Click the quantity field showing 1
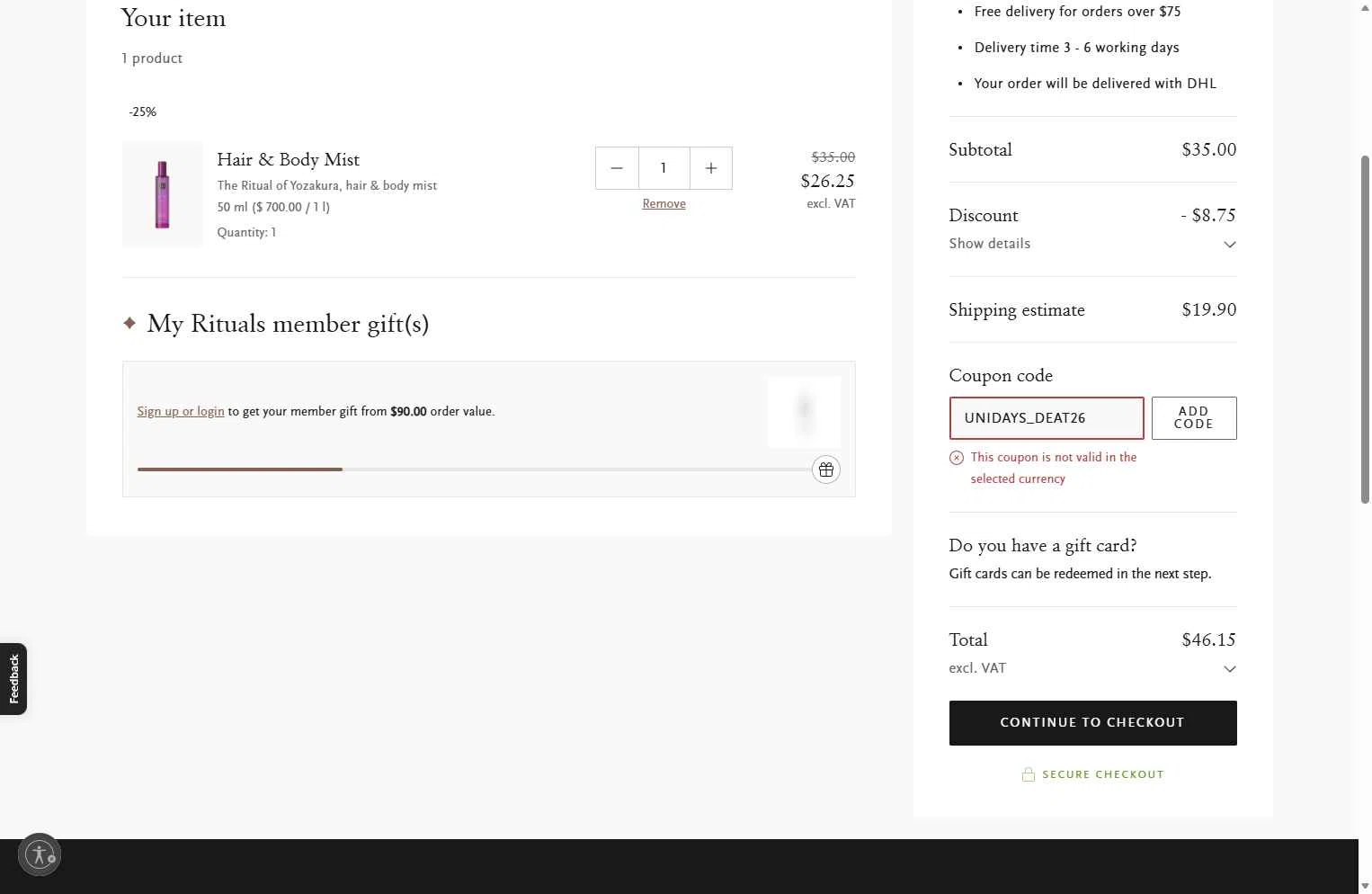 [664, 168]
